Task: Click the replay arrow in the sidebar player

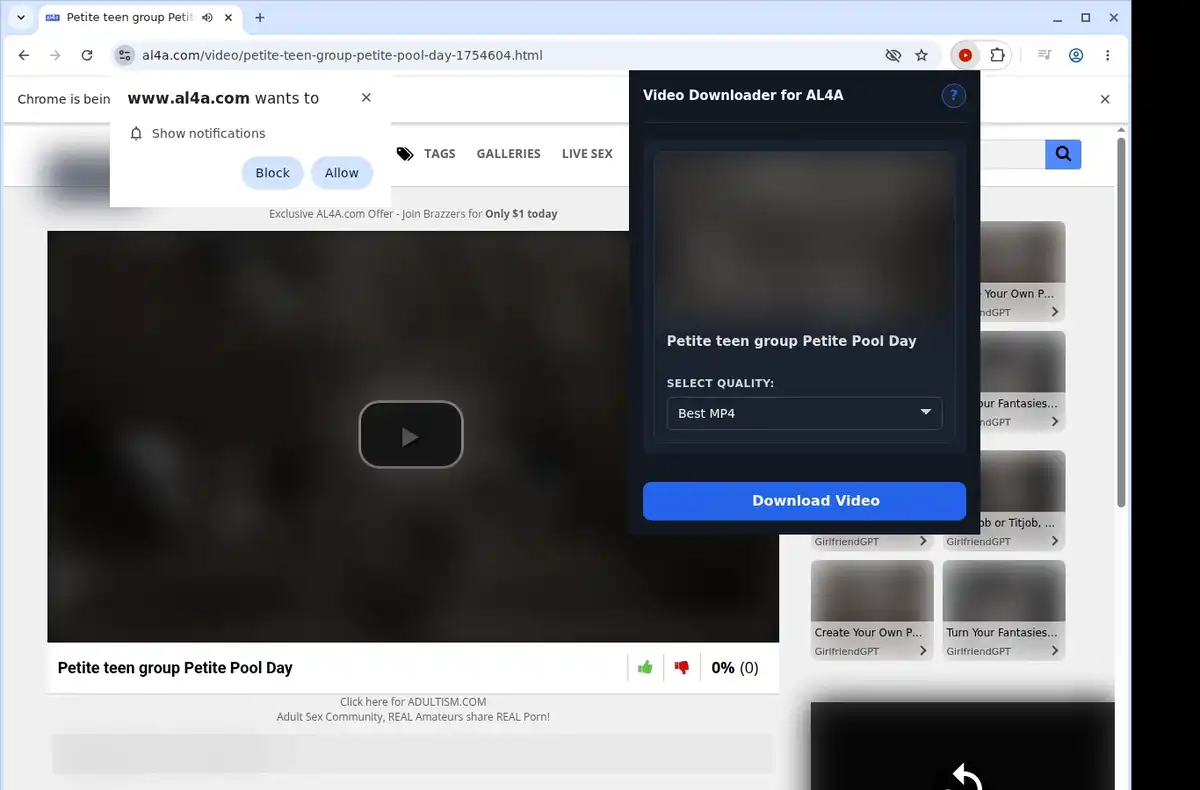Action: [x=963, y=776]
